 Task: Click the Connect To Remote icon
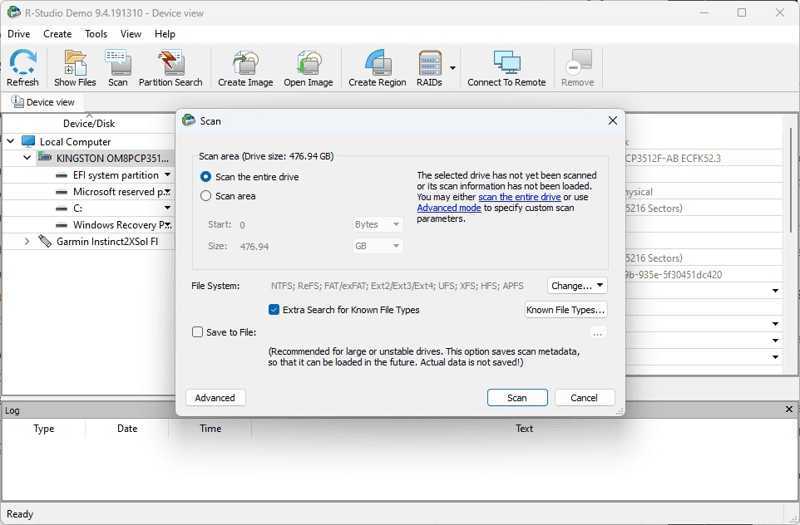pyautogui.click(x=507, y=67)
